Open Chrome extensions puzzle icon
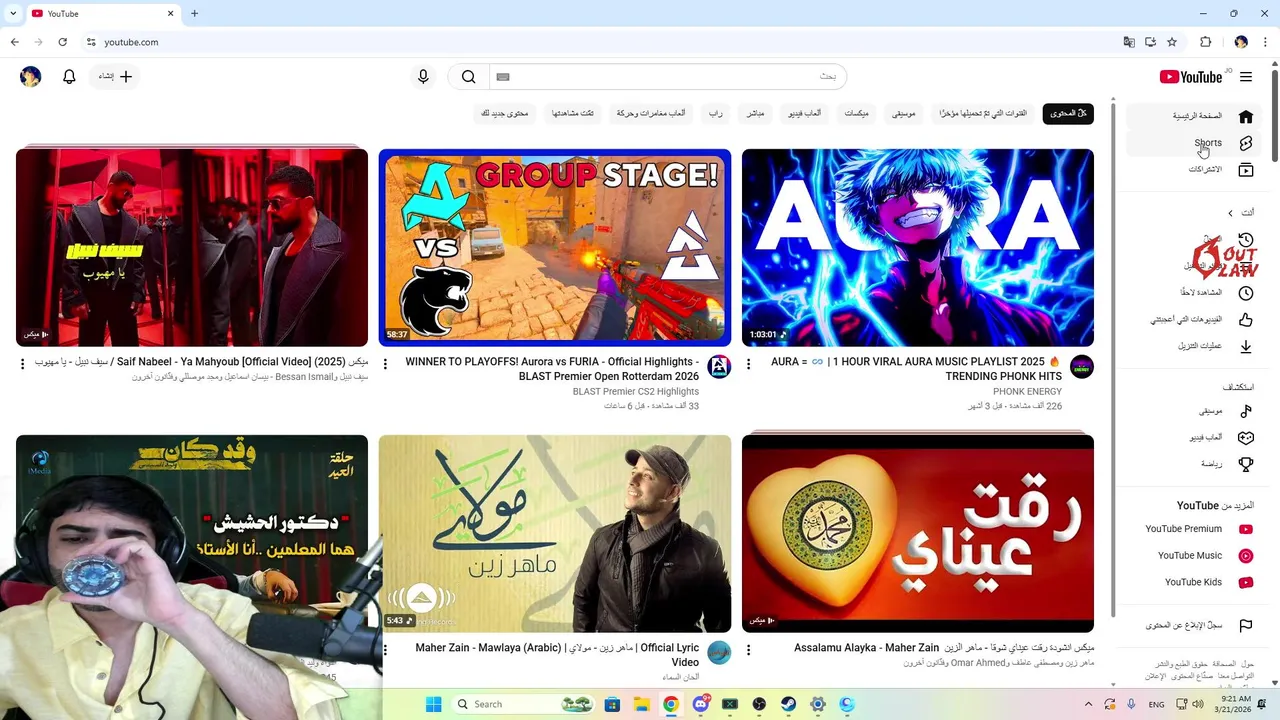1280x720 pixels. 1206,42
